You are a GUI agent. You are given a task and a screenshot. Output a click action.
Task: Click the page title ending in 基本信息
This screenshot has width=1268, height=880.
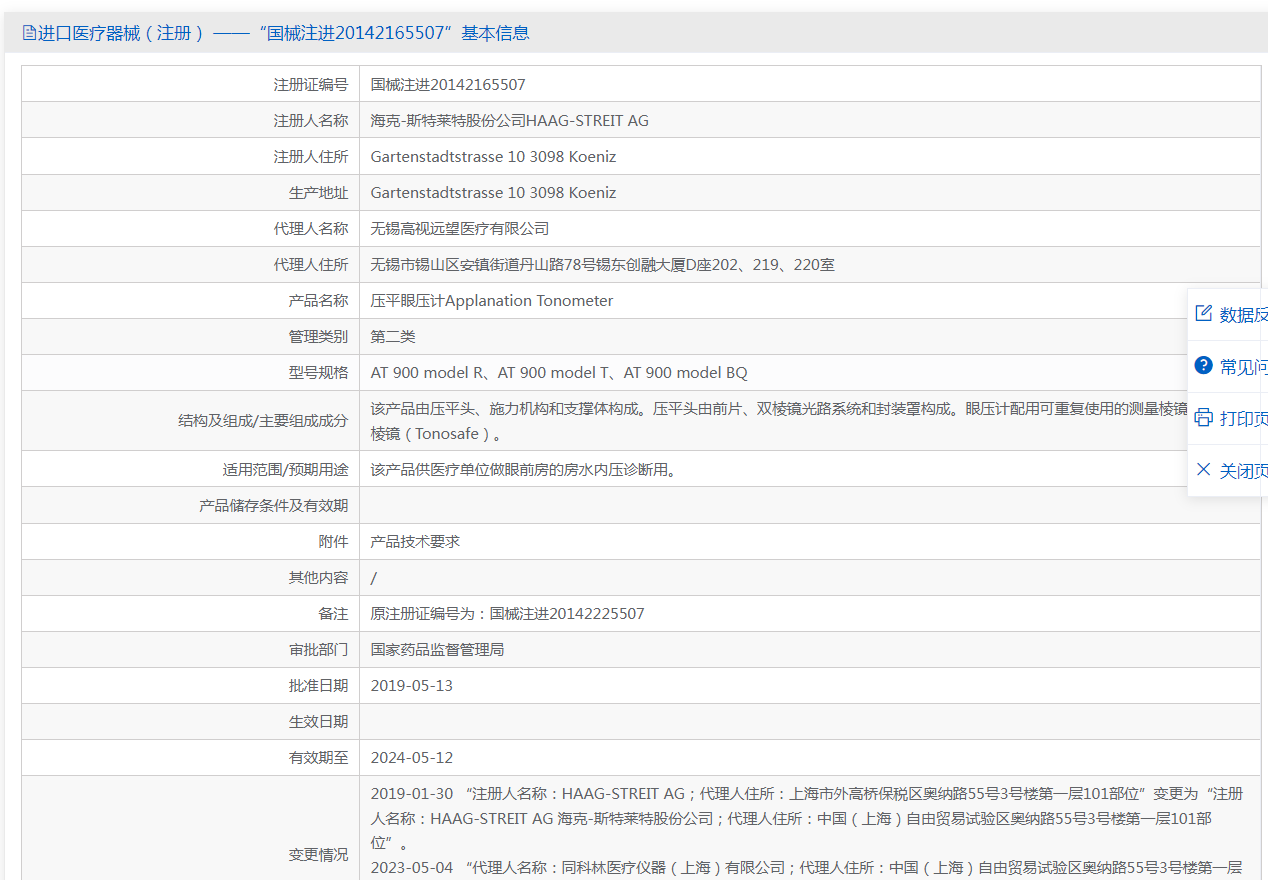(x=284, y=33)
